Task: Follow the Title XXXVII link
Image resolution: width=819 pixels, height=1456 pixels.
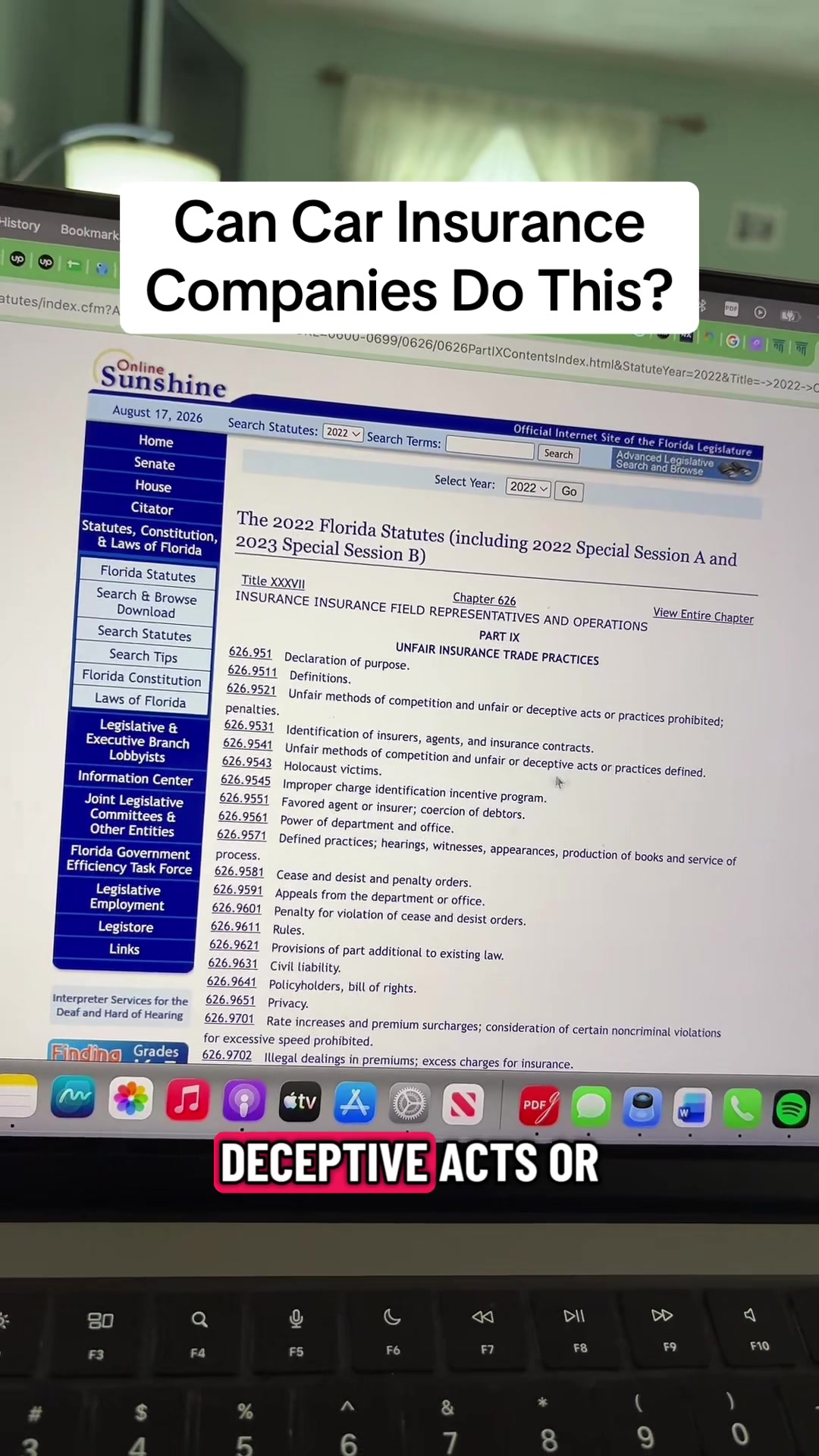Action: click(273, 582)
